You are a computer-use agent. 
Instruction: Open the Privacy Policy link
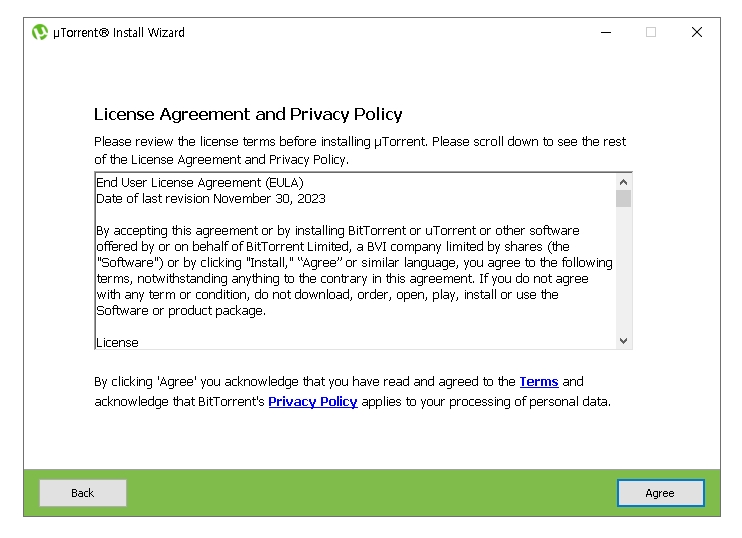(312, 401)
